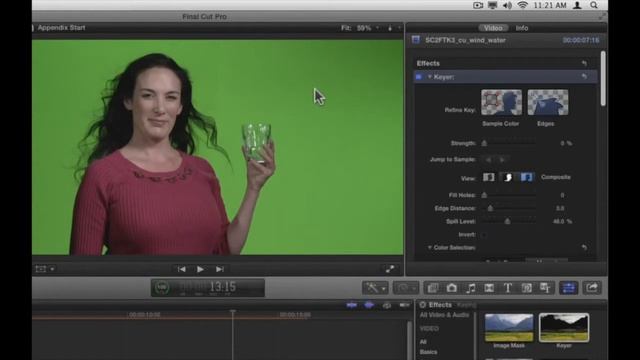Open the Wi-Fi menu bar icon
This screenshot has height=360, width=640.
coord(522,5)
